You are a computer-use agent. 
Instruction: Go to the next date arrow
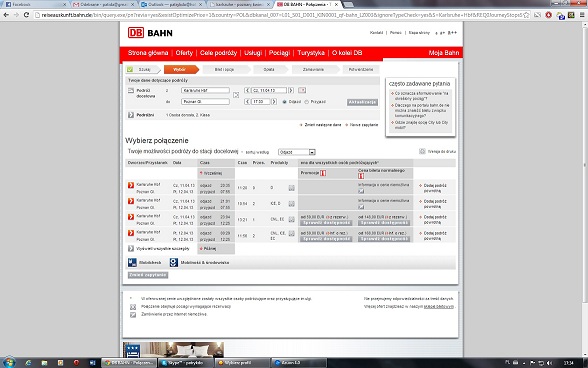pyautogui.click(x=291, y=90)
